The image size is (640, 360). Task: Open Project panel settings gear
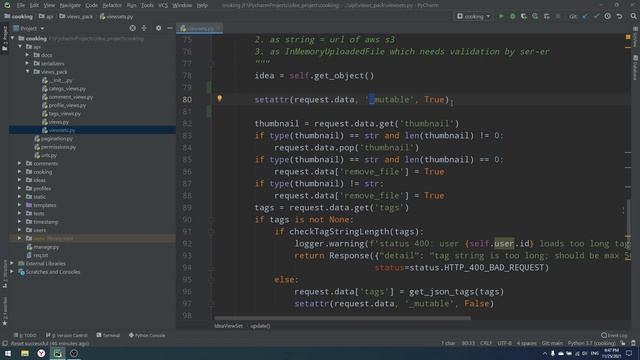coord(158,28)
